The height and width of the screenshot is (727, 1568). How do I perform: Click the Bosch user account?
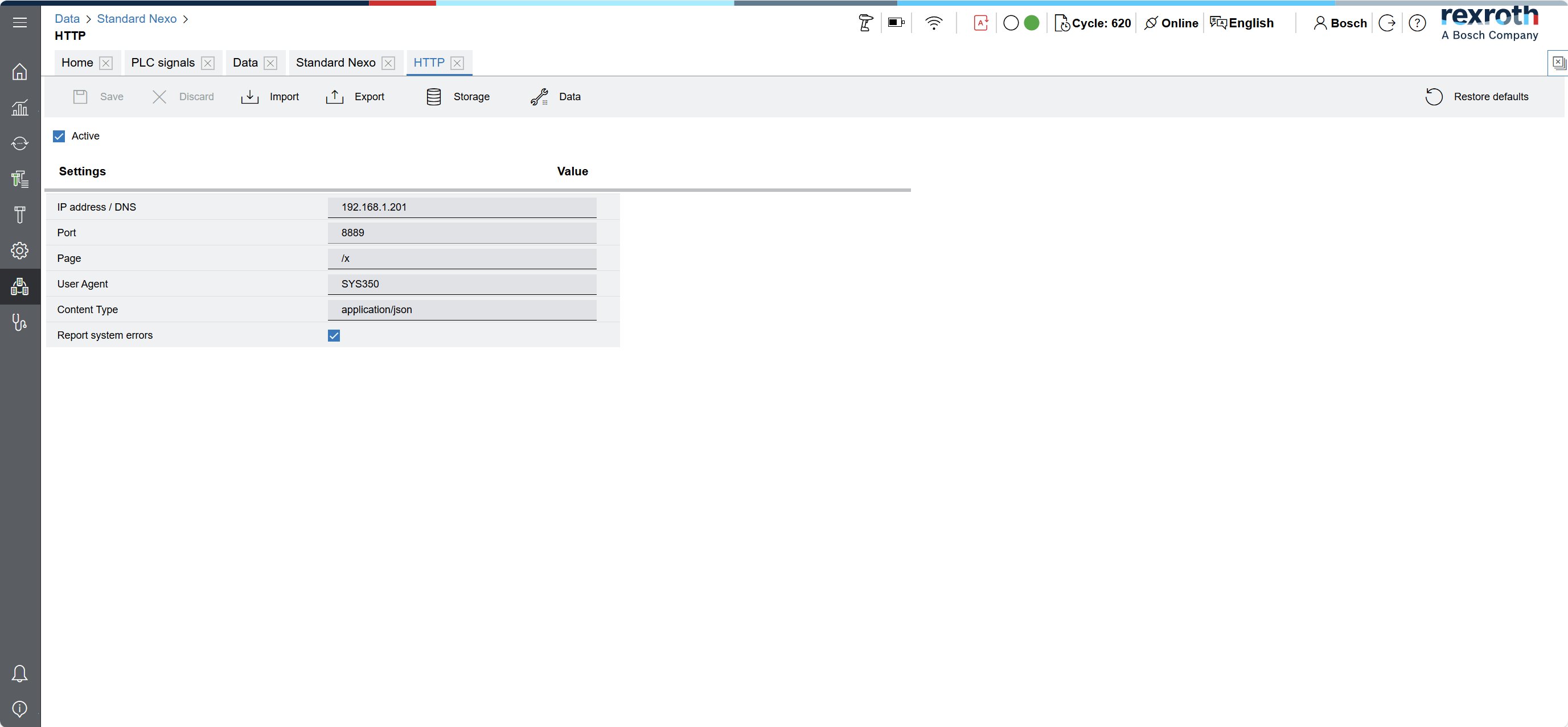1340,23
